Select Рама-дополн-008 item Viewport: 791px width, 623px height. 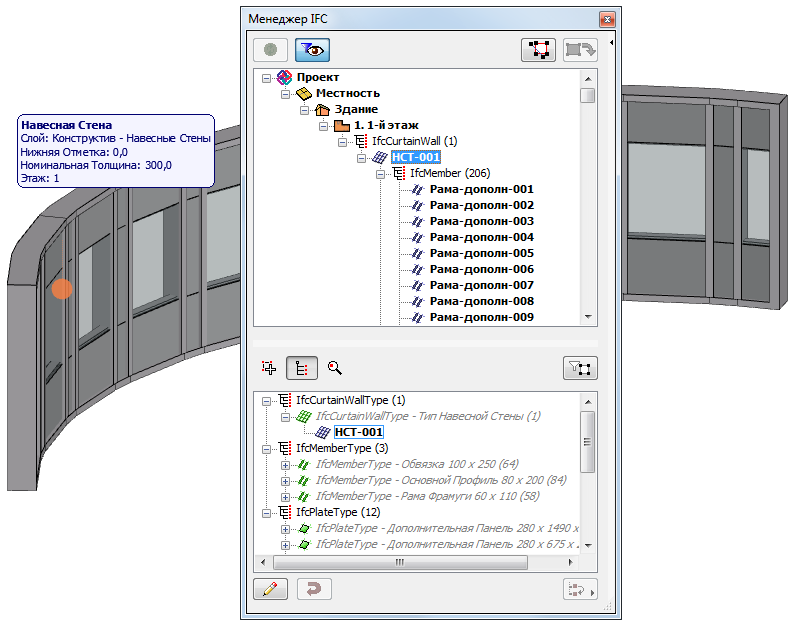[481, 301]
